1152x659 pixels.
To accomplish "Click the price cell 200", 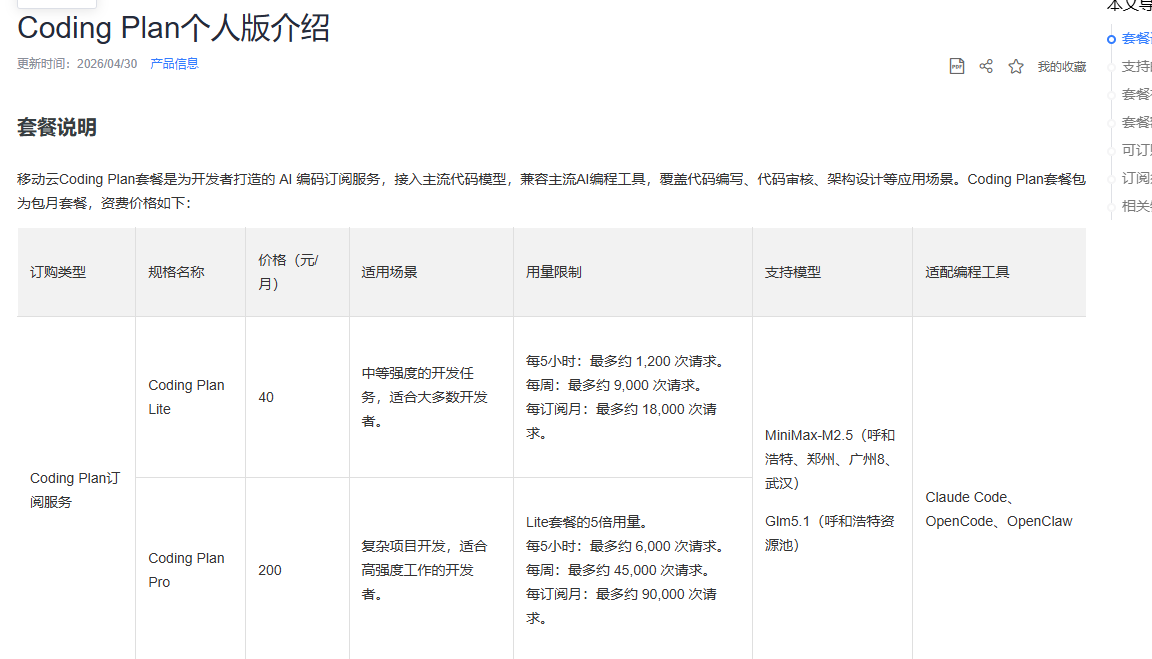I will tap(298, 570).
